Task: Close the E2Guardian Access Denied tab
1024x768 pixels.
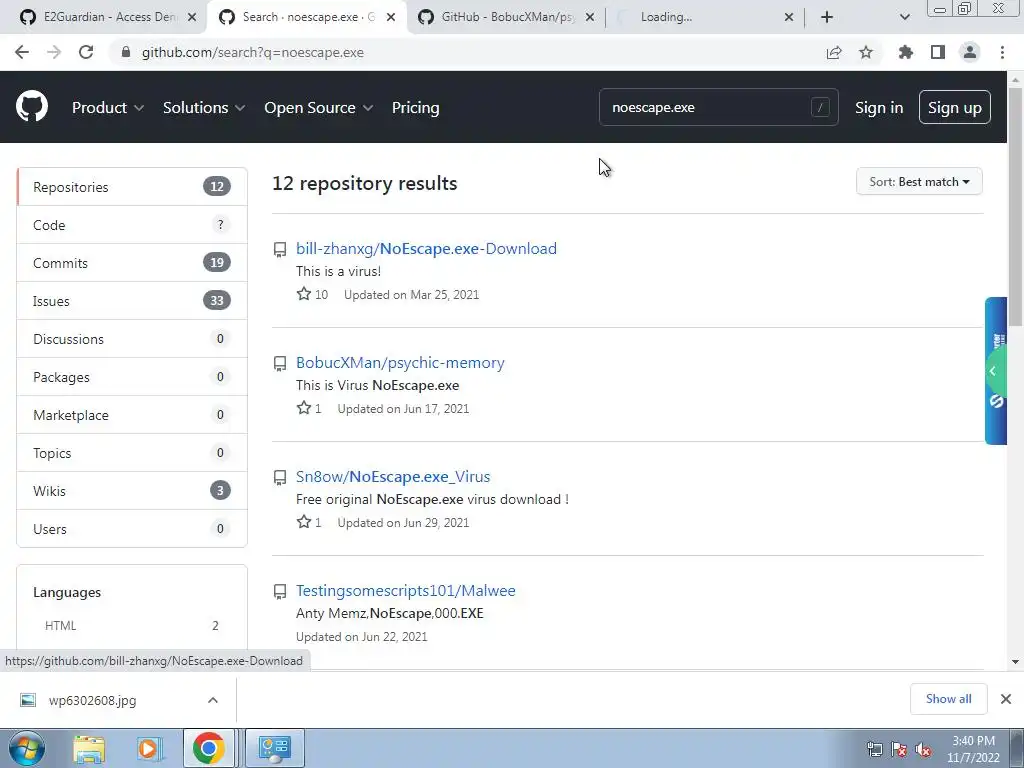Action: point(192,17)
